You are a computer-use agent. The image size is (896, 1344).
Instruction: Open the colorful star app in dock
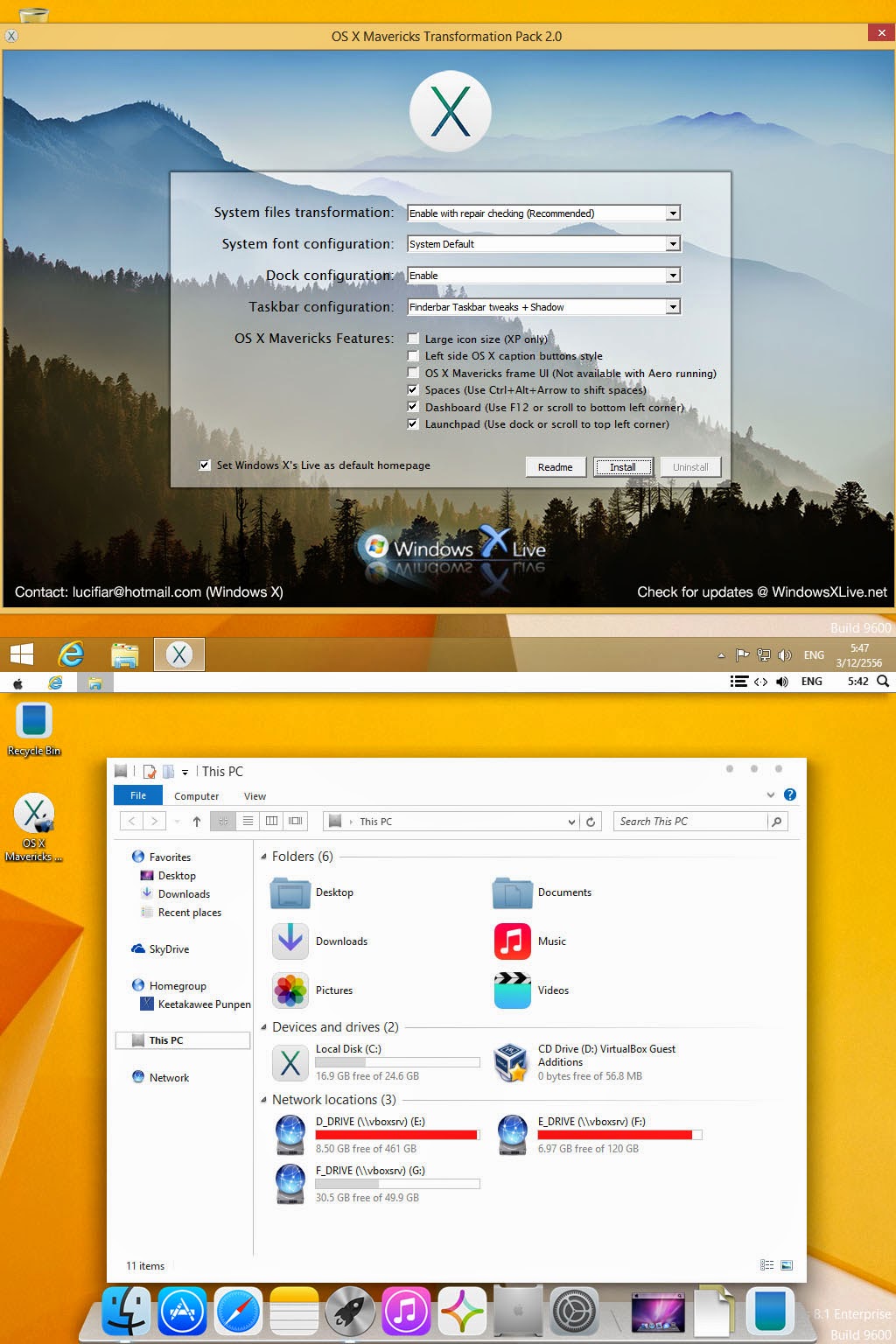click(462, 1312)
